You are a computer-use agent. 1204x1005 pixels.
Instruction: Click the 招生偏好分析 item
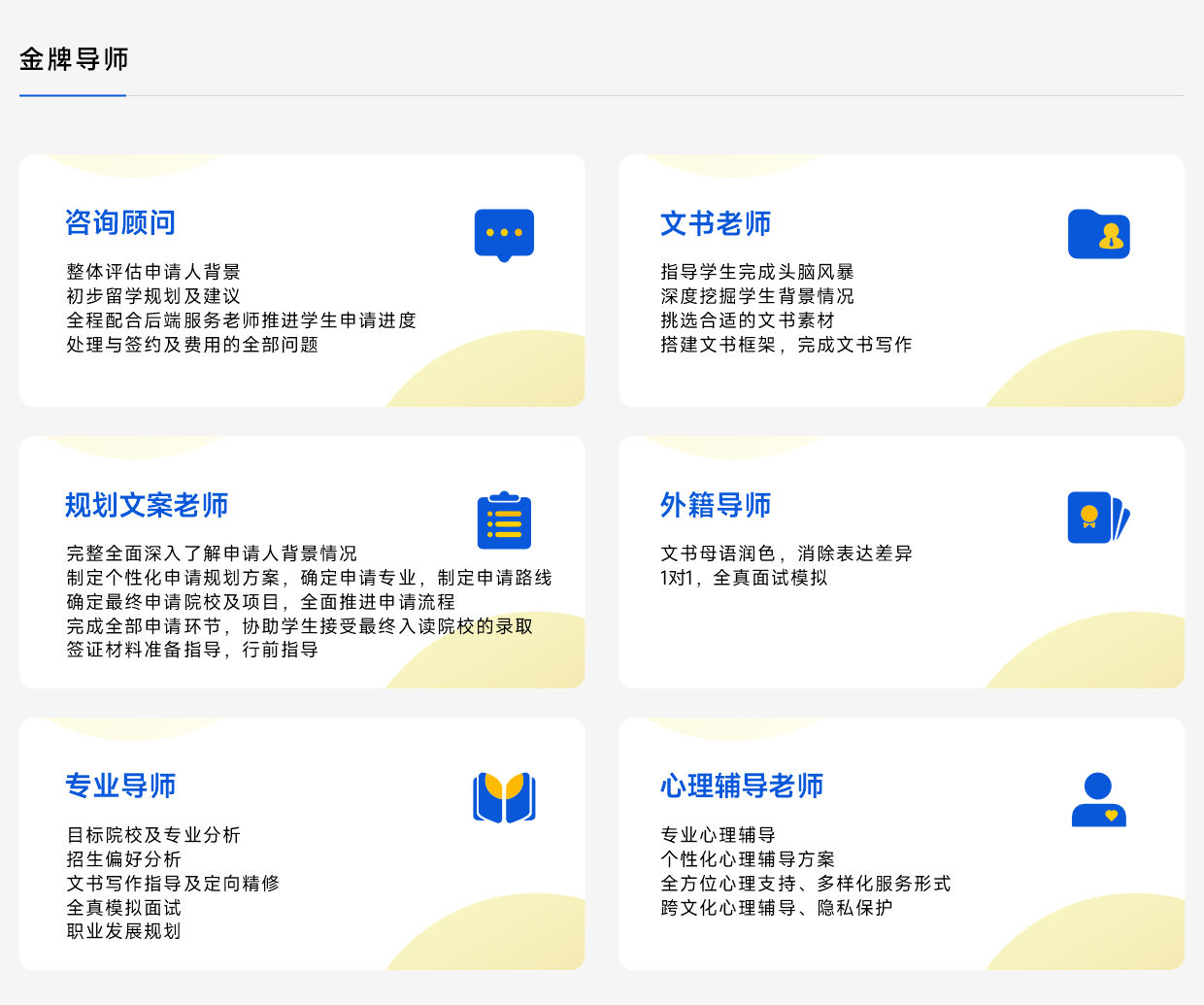tap(123, 859)
